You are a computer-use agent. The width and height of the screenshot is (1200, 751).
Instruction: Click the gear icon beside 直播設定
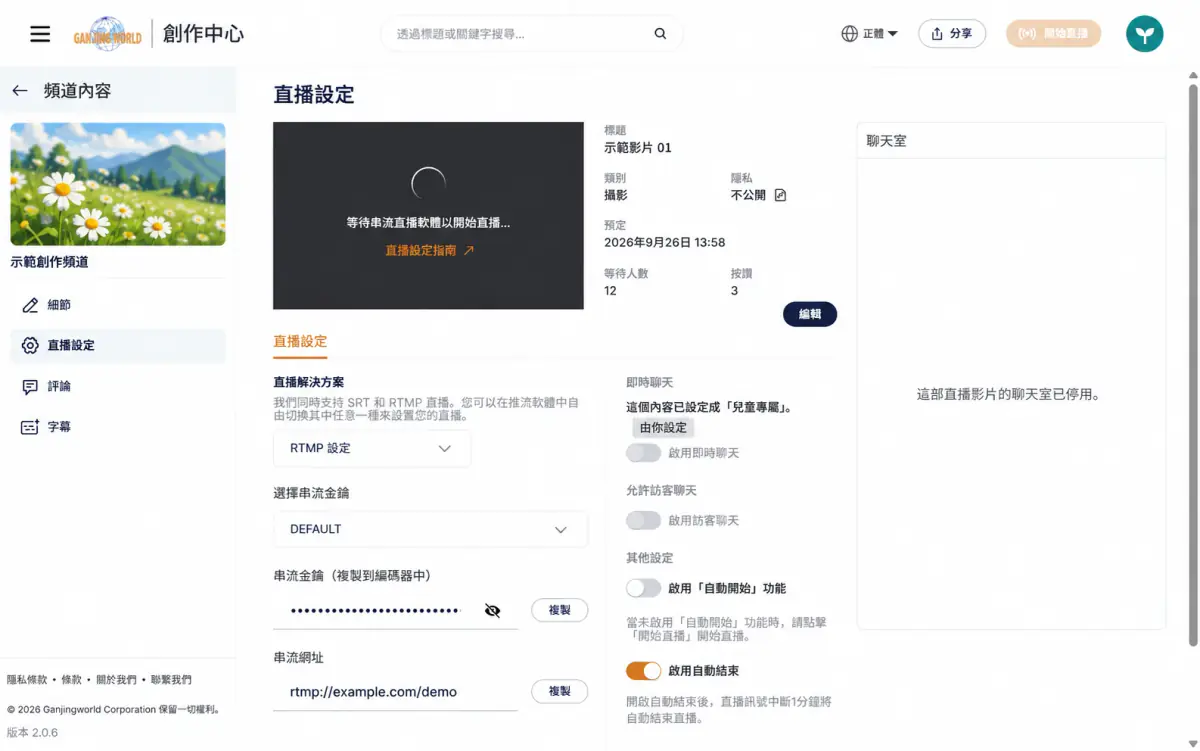pyautogui.click(x=30, y=346)
